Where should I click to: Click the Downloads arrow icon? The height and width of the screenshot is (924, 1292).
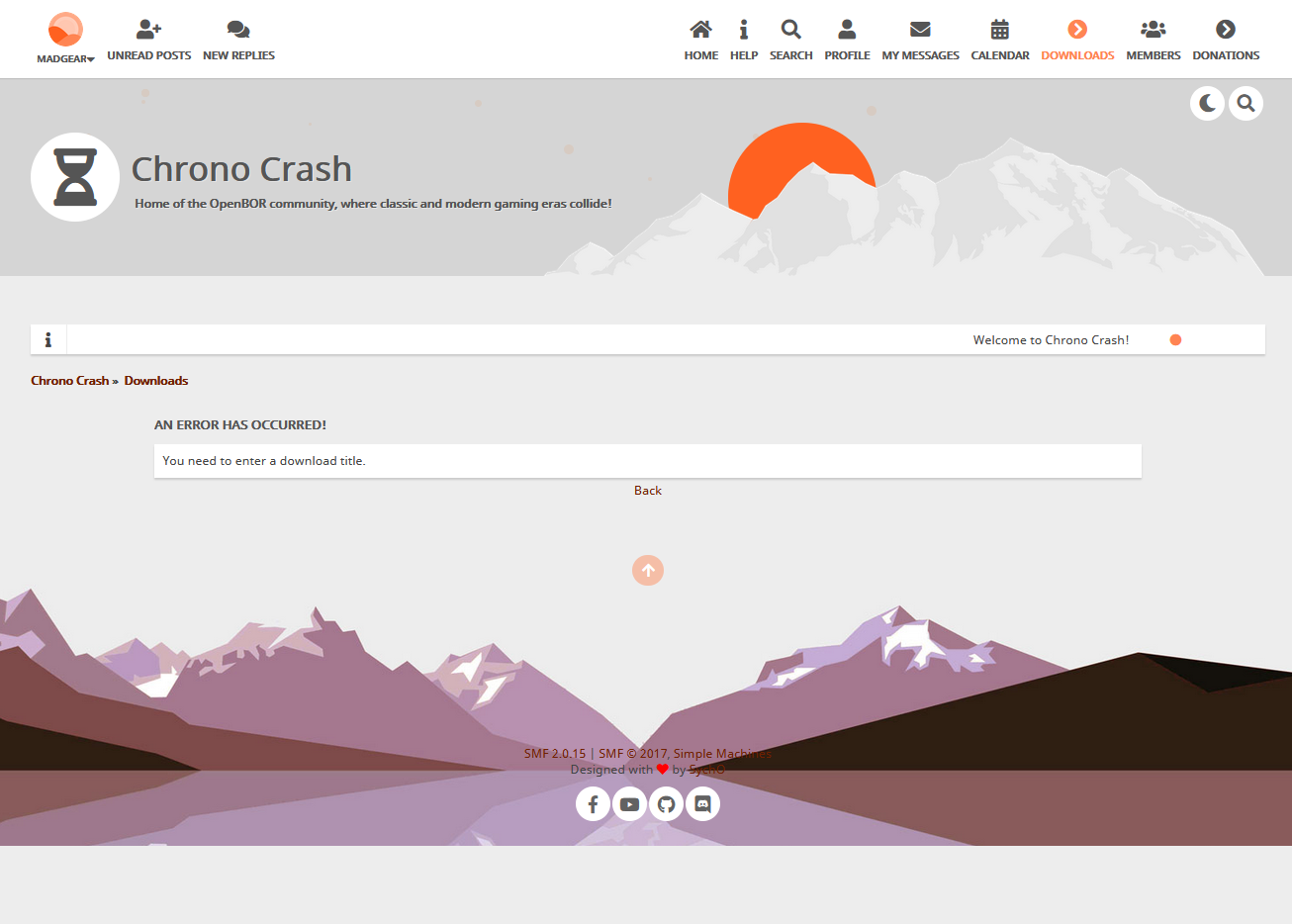[x=1077, y=29]
